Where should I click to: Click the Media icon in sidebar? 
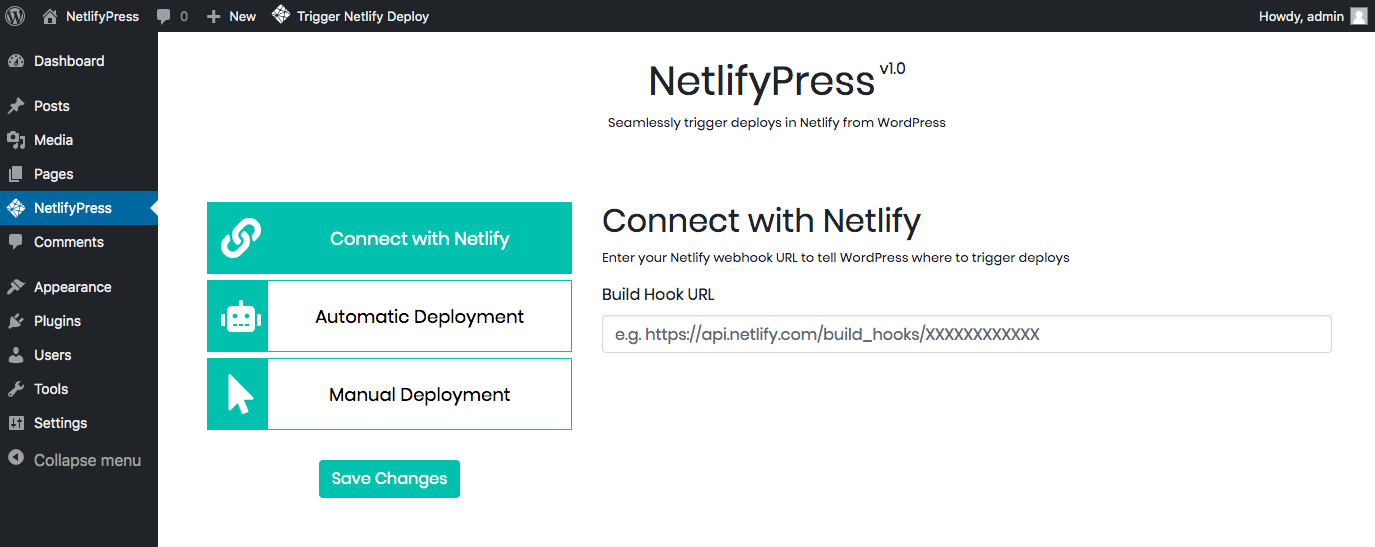coord(16,140)
